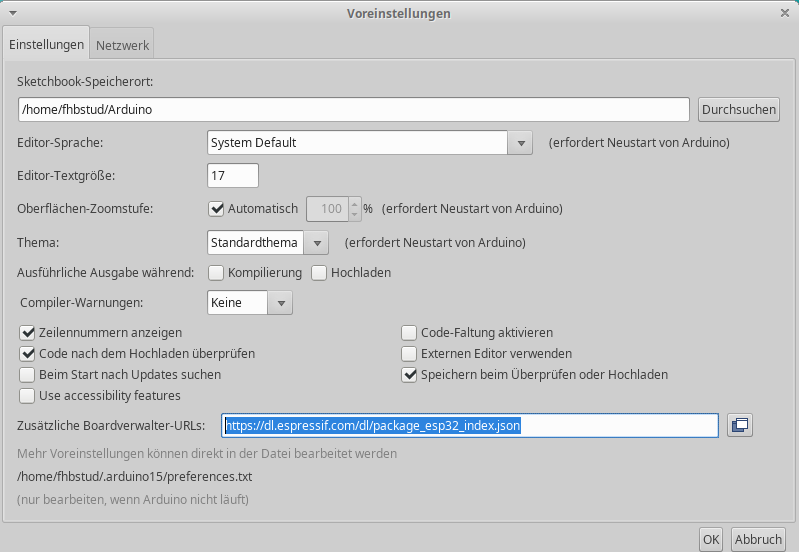Image resolution: width=799 pixels, height=552 pixels.
Task: Enable verbose output for Hochladen
Action: [320, 272]
